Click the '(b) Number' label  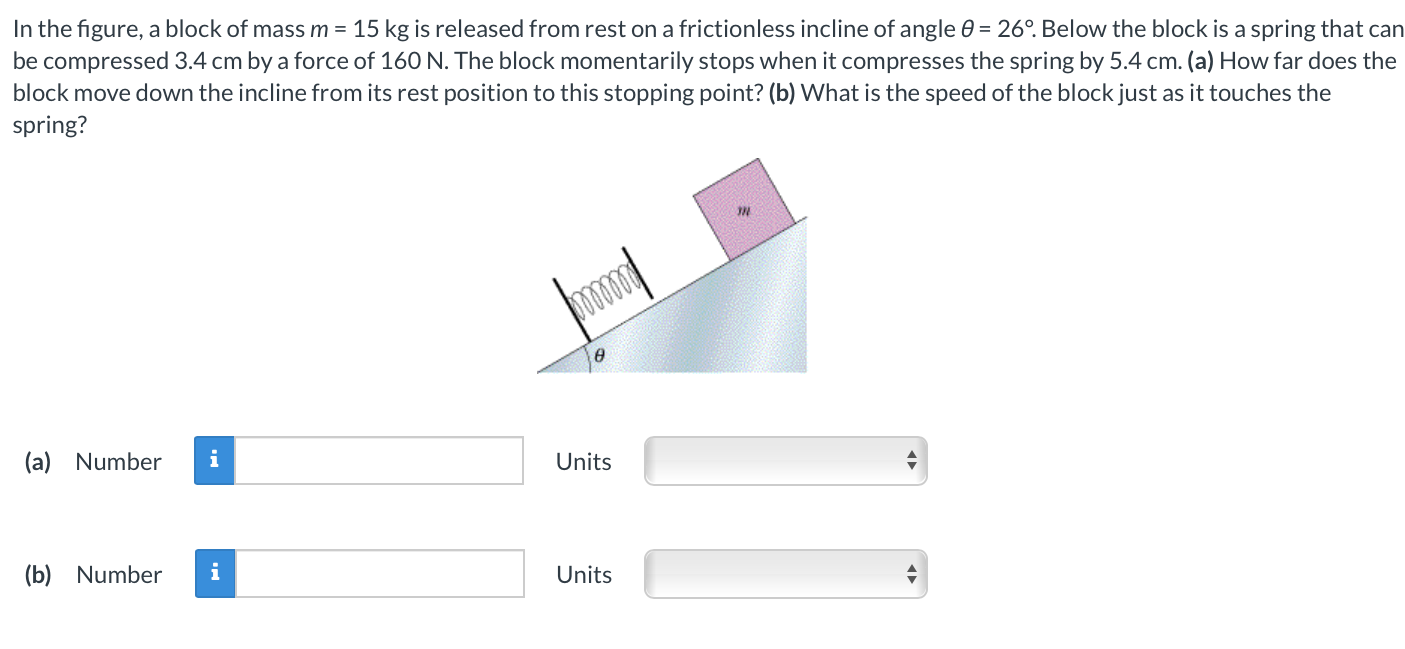coord(95,574)
